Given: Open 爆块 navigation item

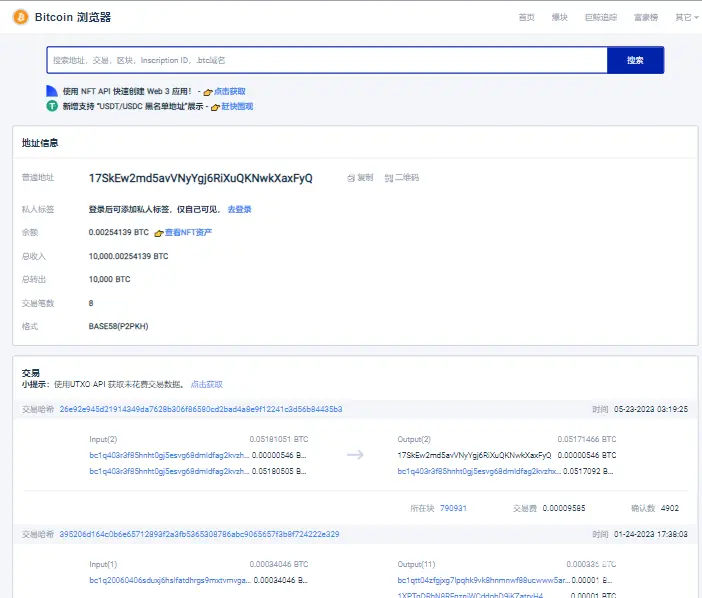Looking at the screenshot, I should point(560,17).
